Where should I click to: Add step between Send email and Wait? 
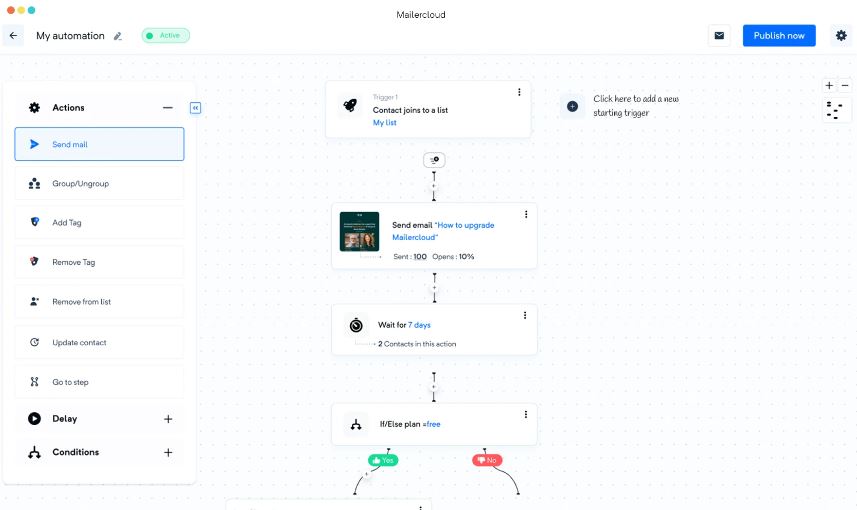435,288
